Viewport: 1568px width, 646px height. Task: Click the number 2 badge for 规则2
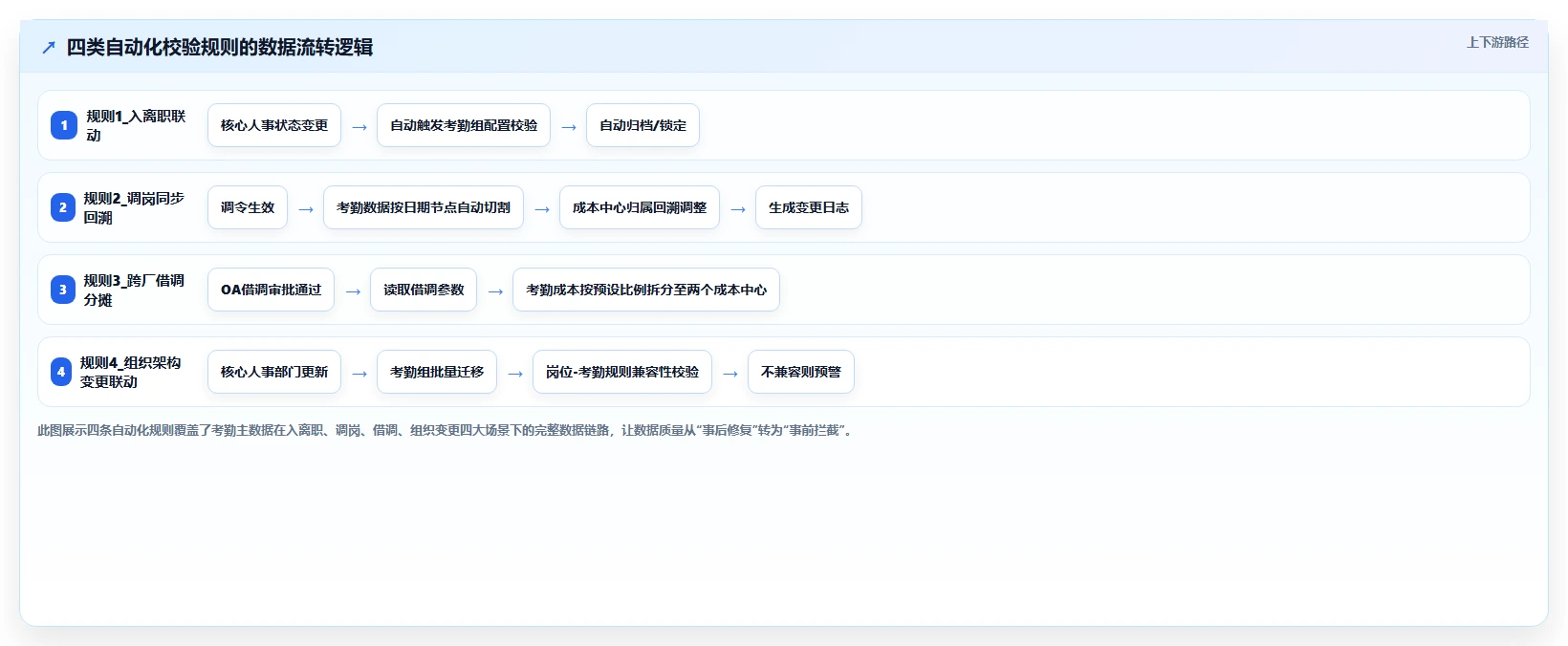[63, 207]
